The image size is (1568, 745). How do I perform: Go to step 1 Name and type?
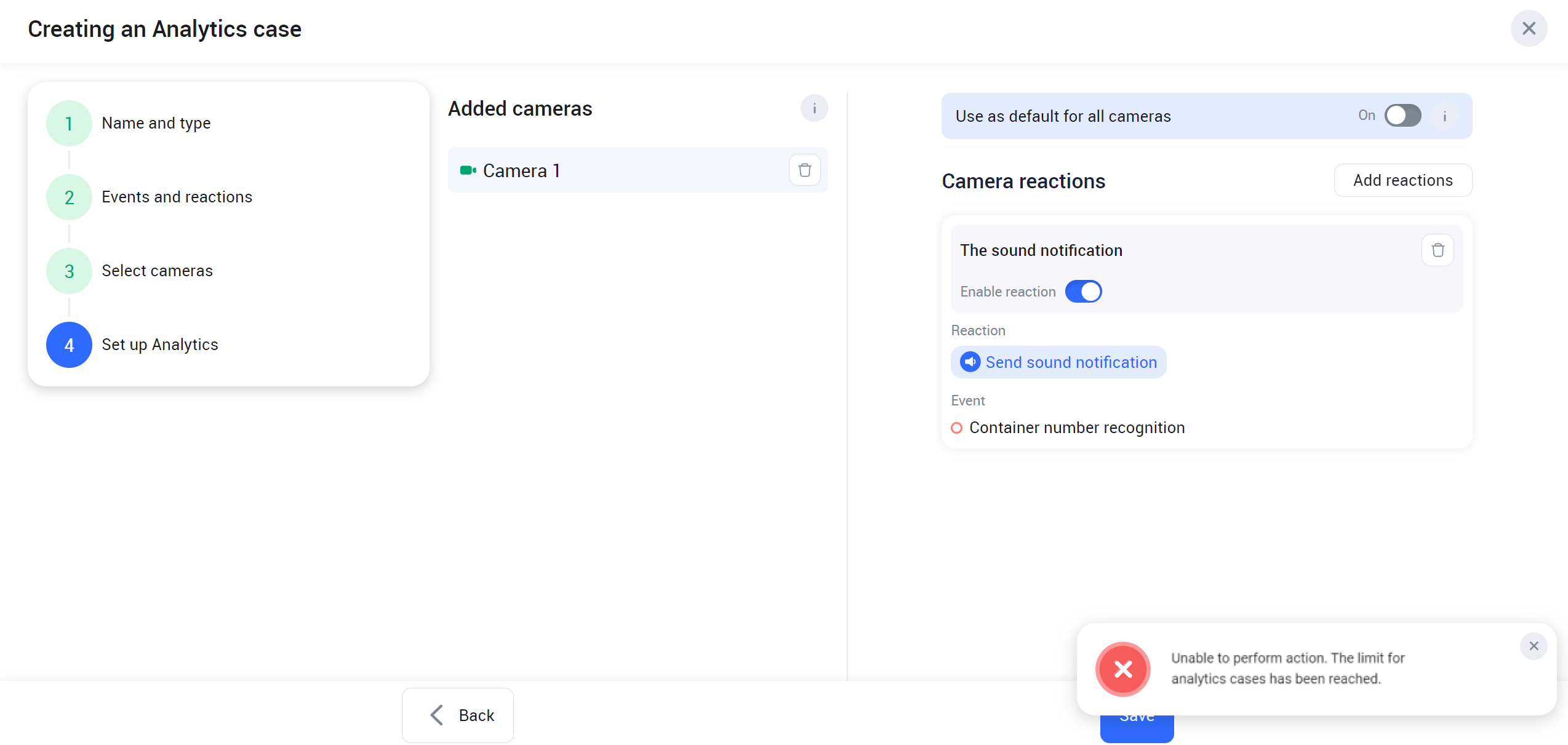tap(69, 124)
